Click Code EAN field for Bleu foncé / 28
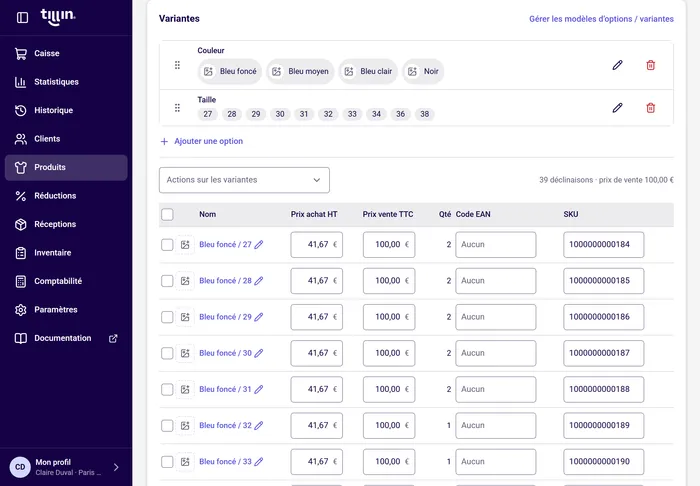700x486 pixels. pyautogui.click(x=496, y=281)
